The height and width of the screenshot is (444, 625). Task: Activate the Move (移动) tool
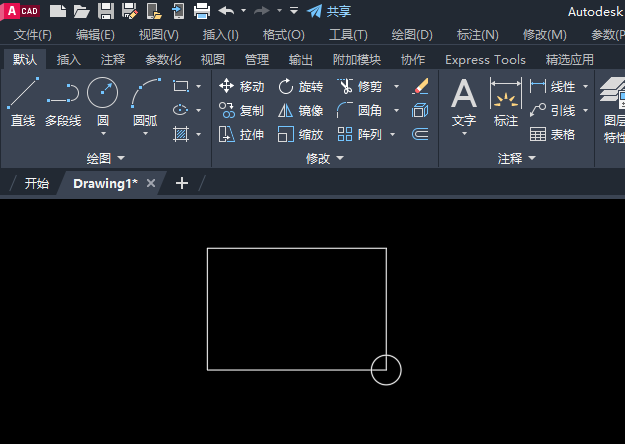coord(242,86)
